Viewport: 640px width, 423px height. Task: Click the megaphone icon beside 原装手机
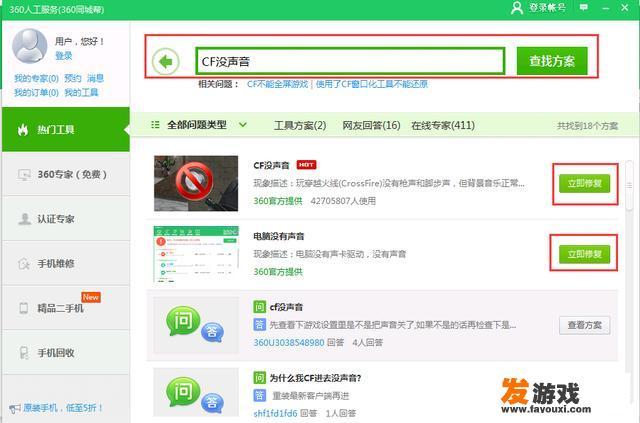[15, 408]
